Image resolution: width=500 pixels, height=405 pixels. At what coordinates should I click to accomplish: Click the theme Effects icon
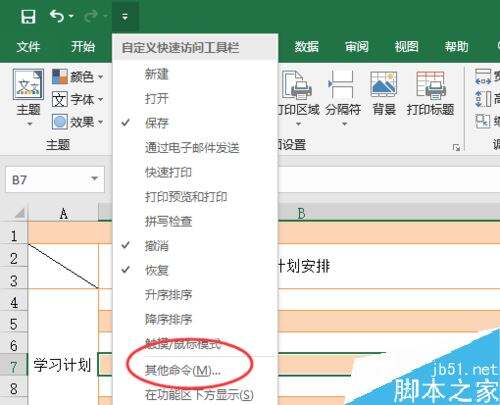tap(60, 122)
